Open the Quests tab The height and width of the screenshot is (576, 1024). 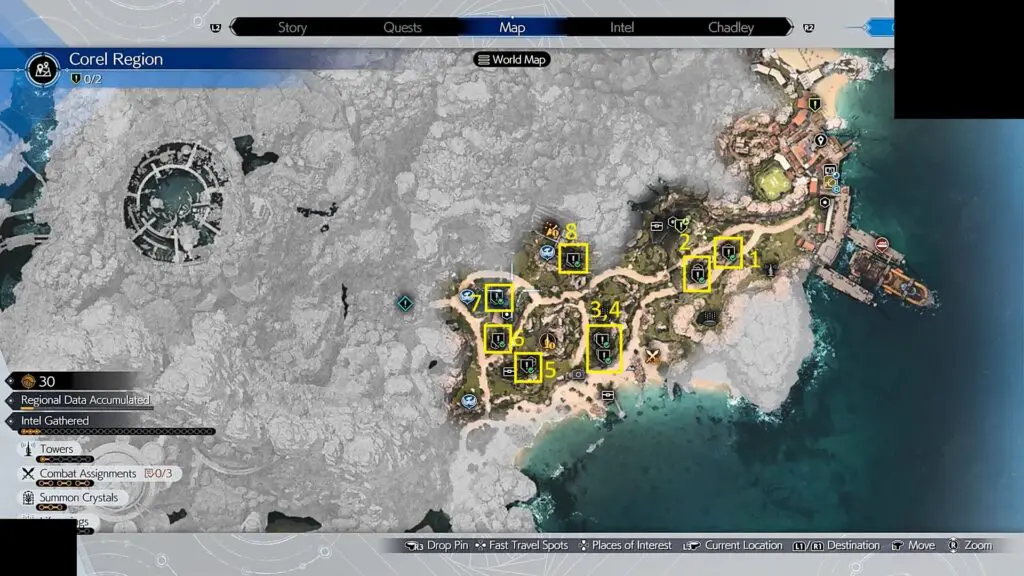[402, 27]
